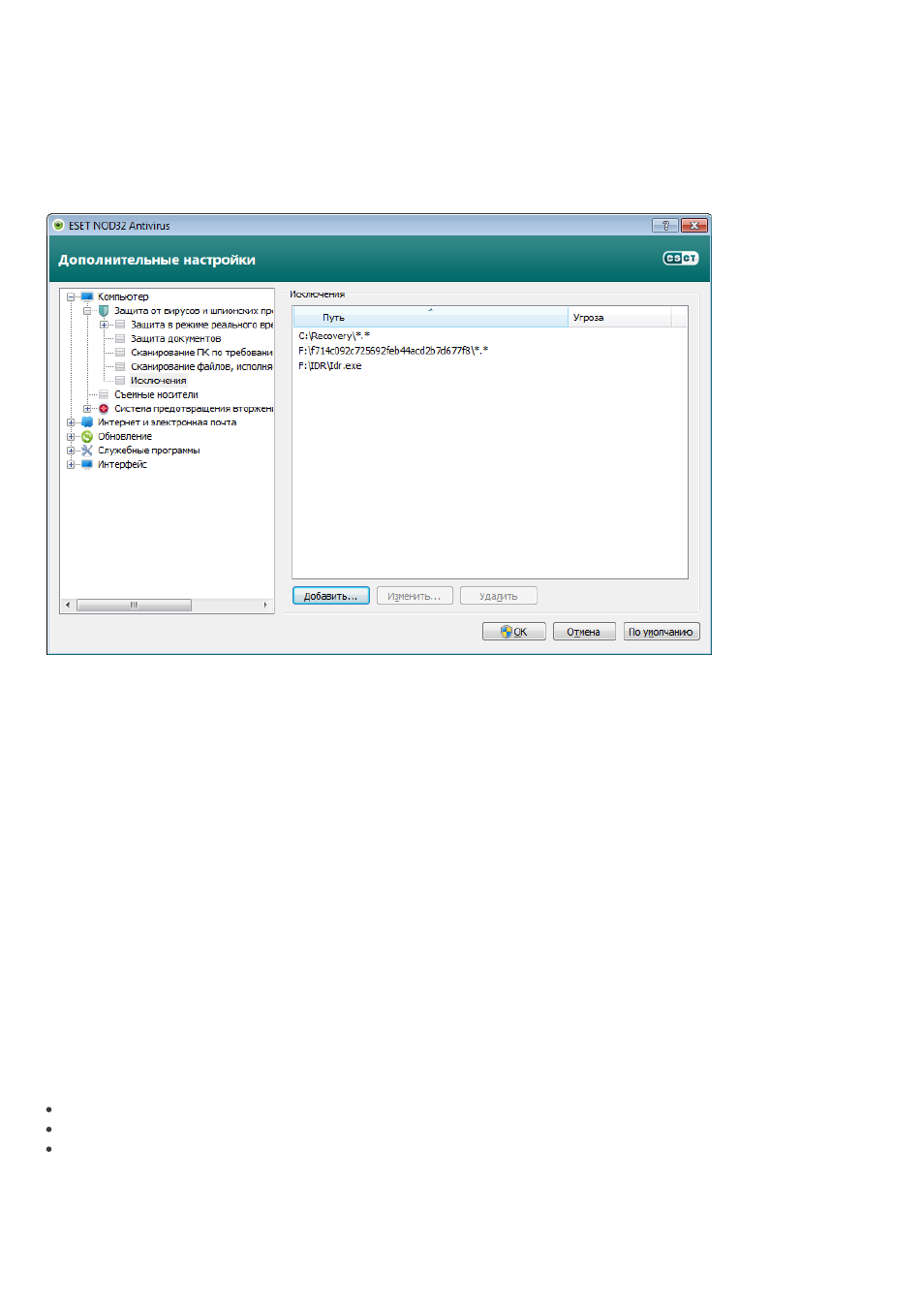
Task: Click the Интерфейс monitor icon
Action: [x=87, y=464]
